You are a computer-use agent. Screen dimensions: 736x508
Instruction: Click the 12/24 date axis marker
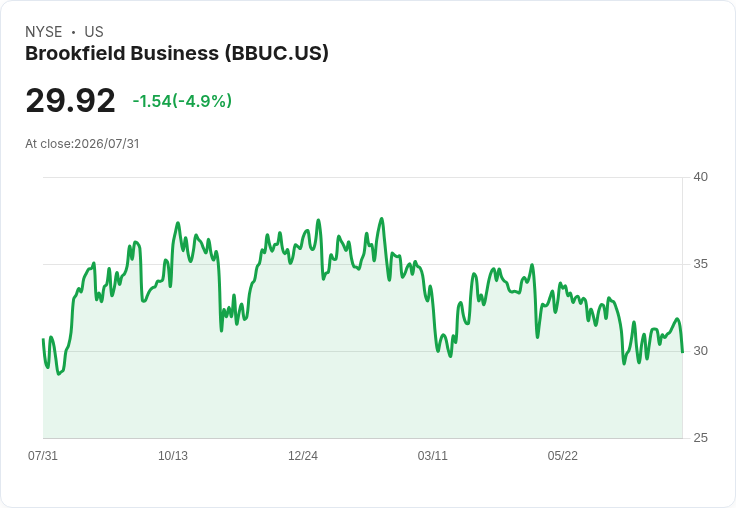tap(303, 455)
